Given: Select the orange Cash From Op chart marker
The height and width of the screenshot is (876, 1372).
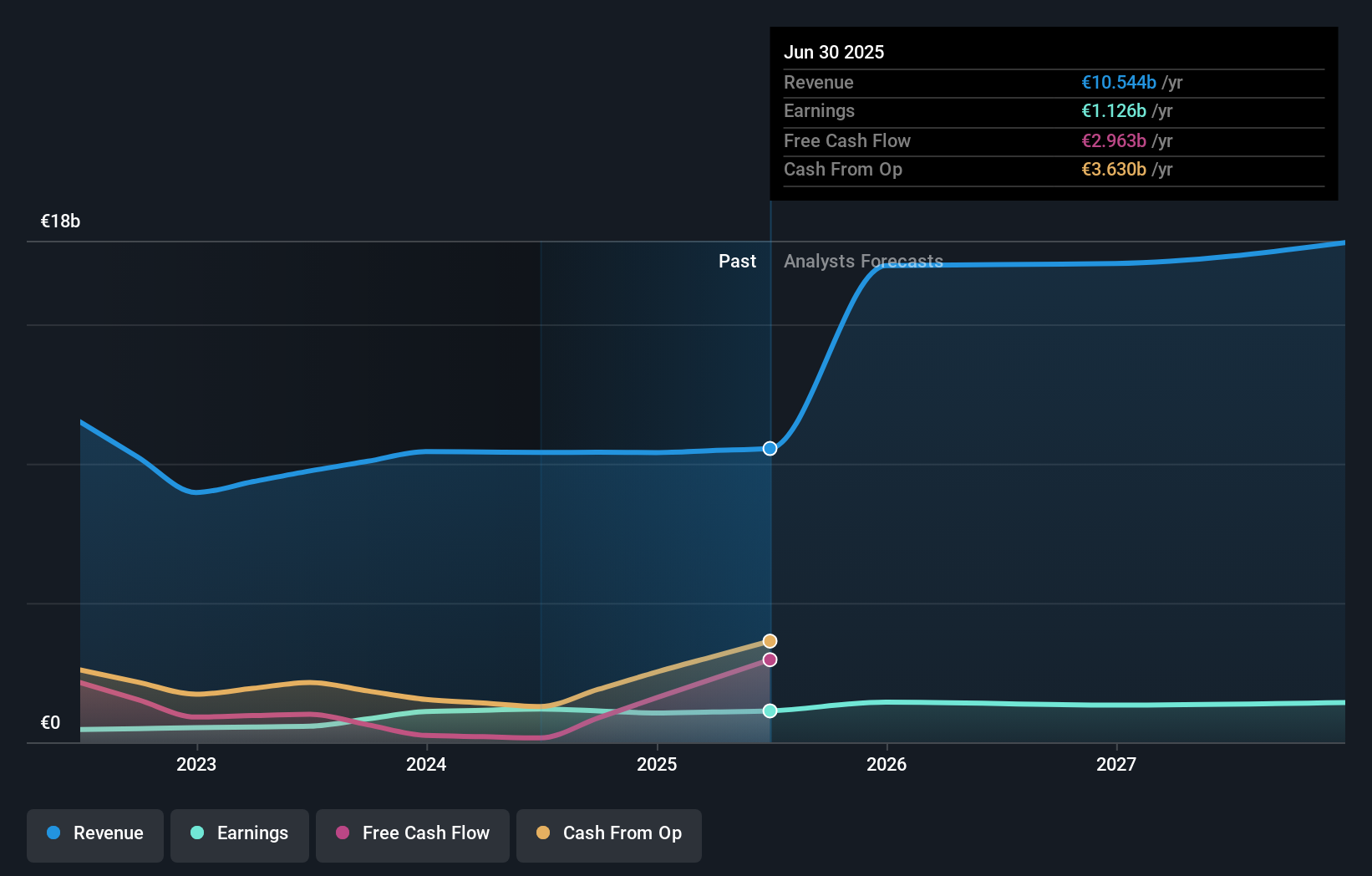Looking at the screenshot, I should click(x=769, y=640).
